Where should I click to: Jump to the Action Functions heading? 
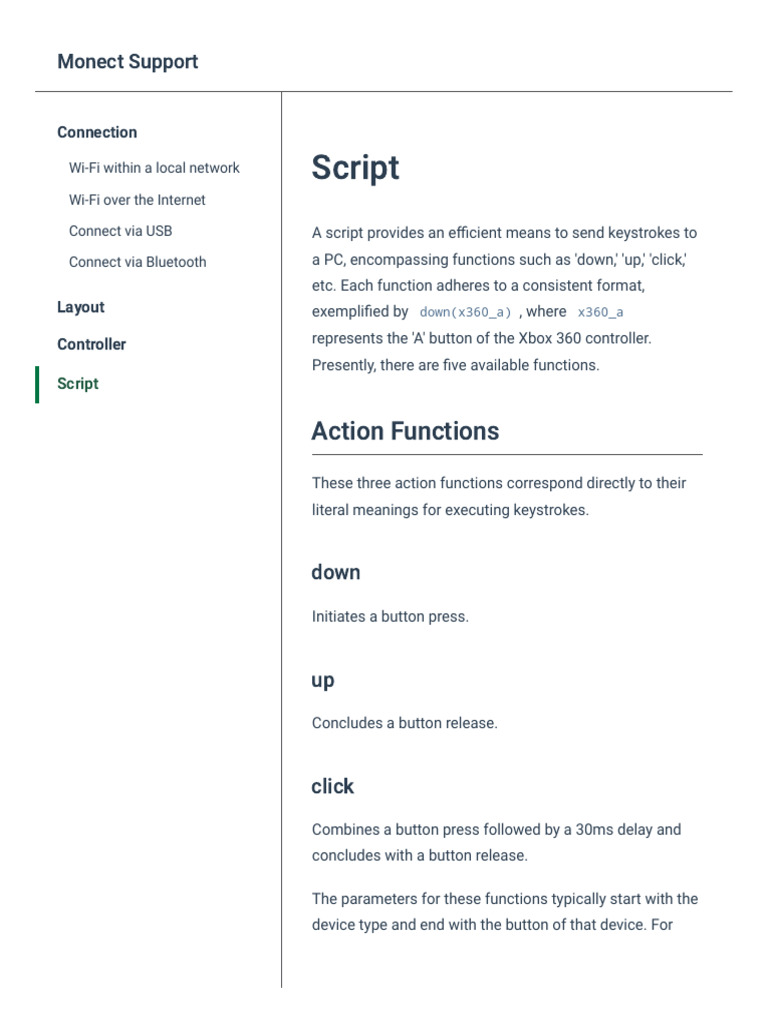(405, 431)
